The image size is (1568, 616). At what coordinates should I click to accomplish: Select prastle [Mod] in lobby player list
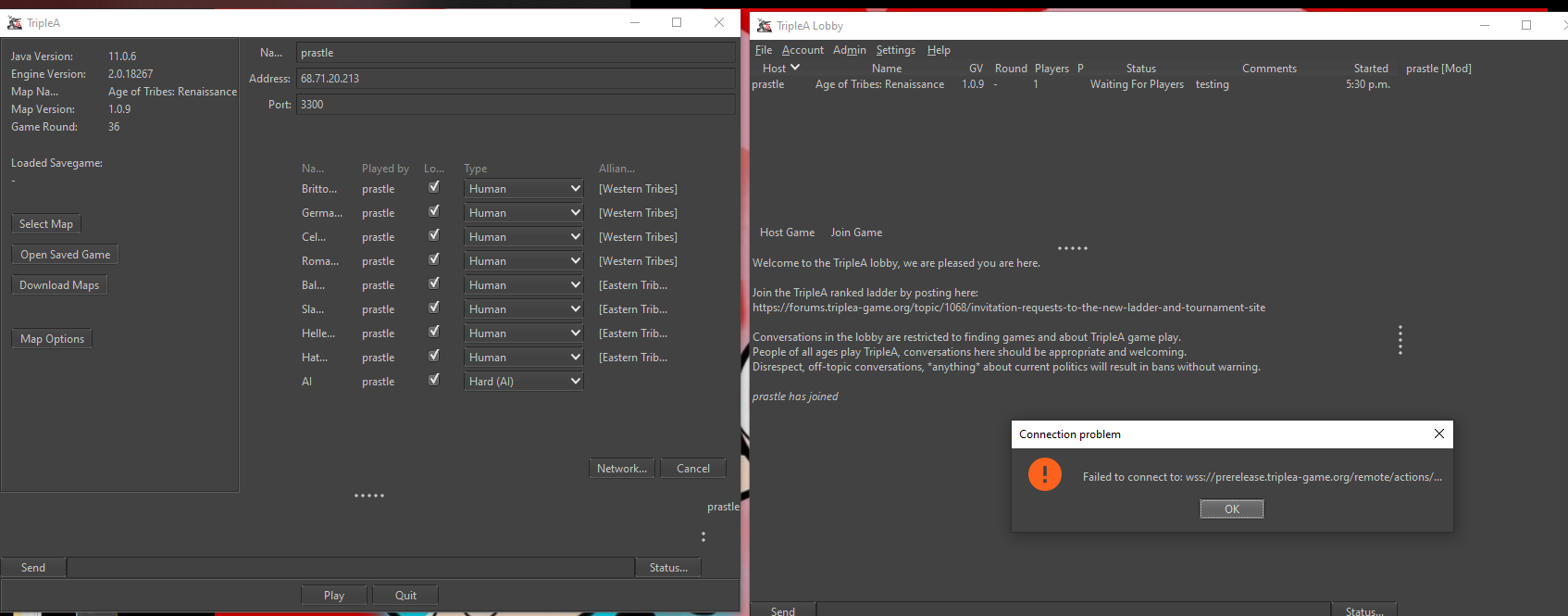1438,69
